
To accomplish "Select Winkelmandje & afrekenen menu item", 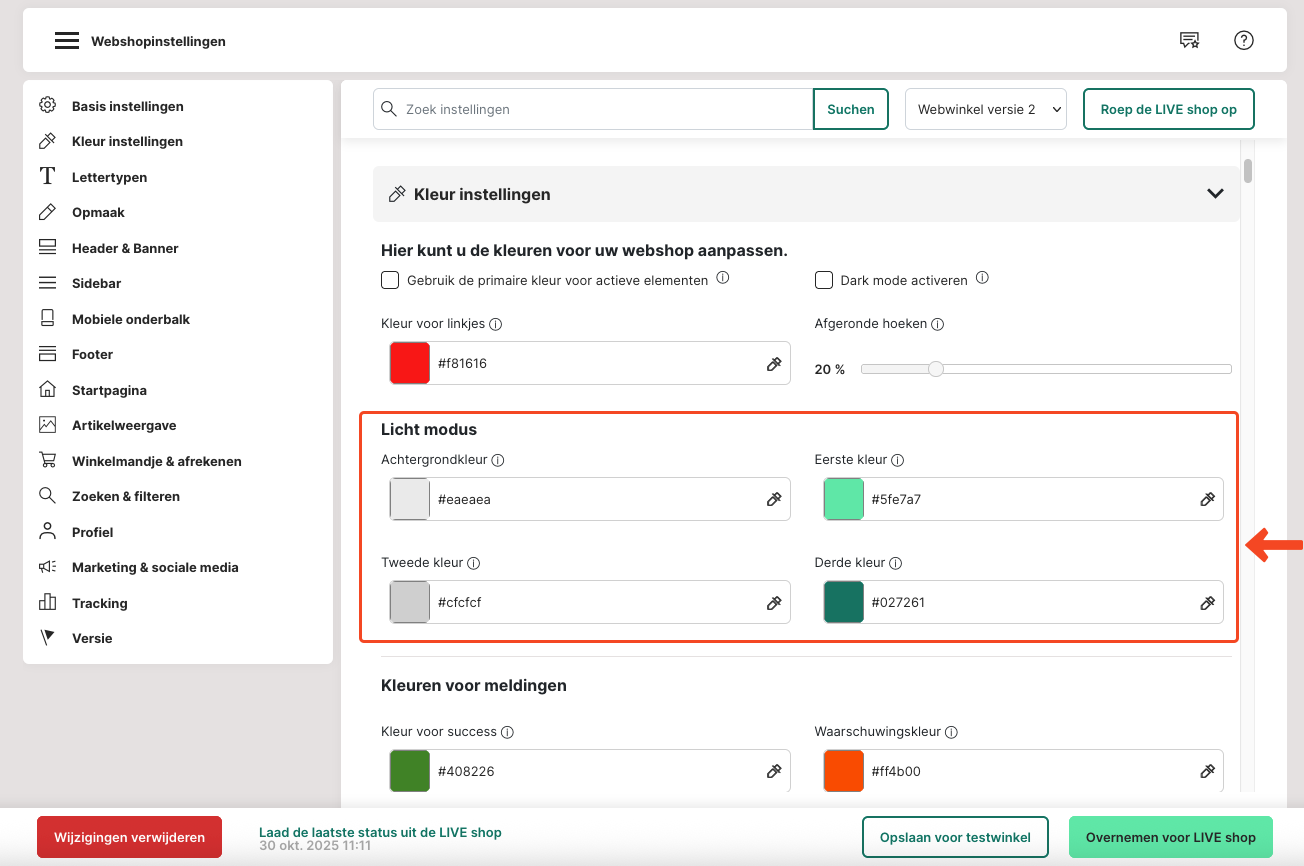I will (x=156, y=461).
